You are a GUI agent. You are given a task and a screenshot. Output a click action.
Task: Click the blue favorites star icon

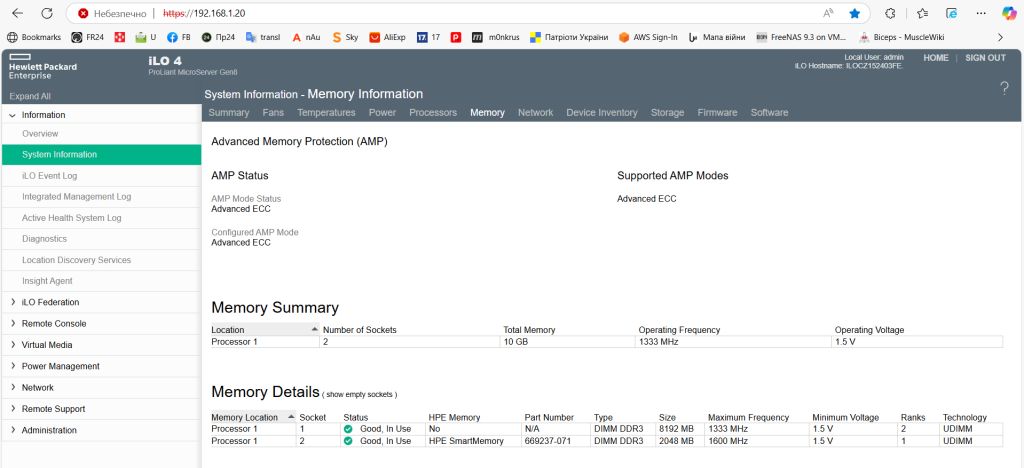point(854,13)
